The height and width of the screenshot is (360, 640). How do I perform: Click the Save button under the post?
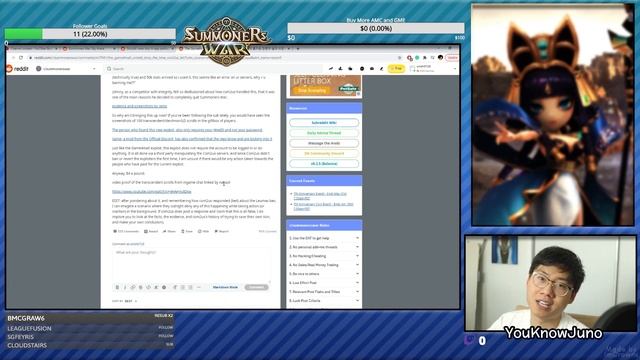tap(187, 231)
